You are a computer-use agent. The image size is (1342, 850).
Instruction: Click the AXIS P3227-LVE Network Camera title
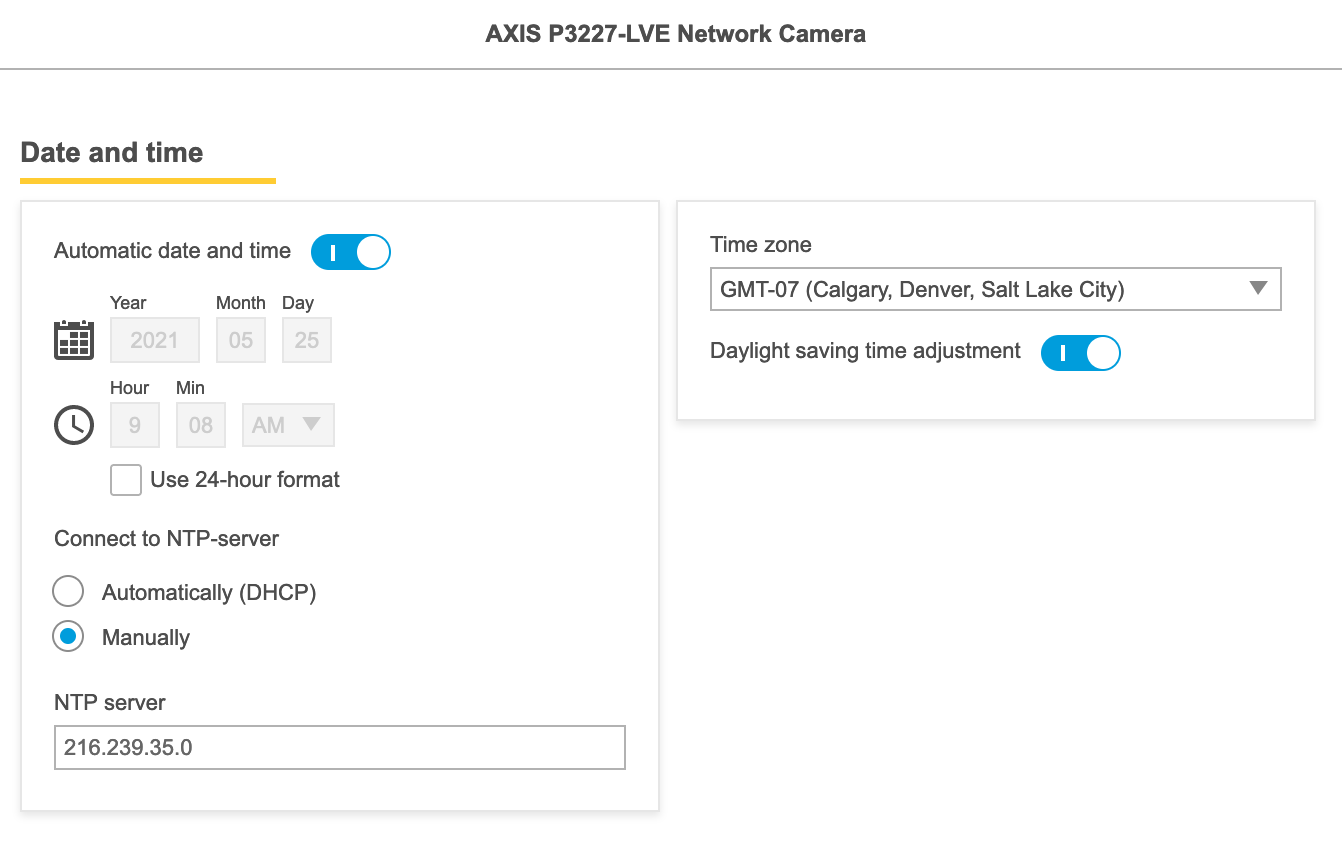click(x=675, y=34)
